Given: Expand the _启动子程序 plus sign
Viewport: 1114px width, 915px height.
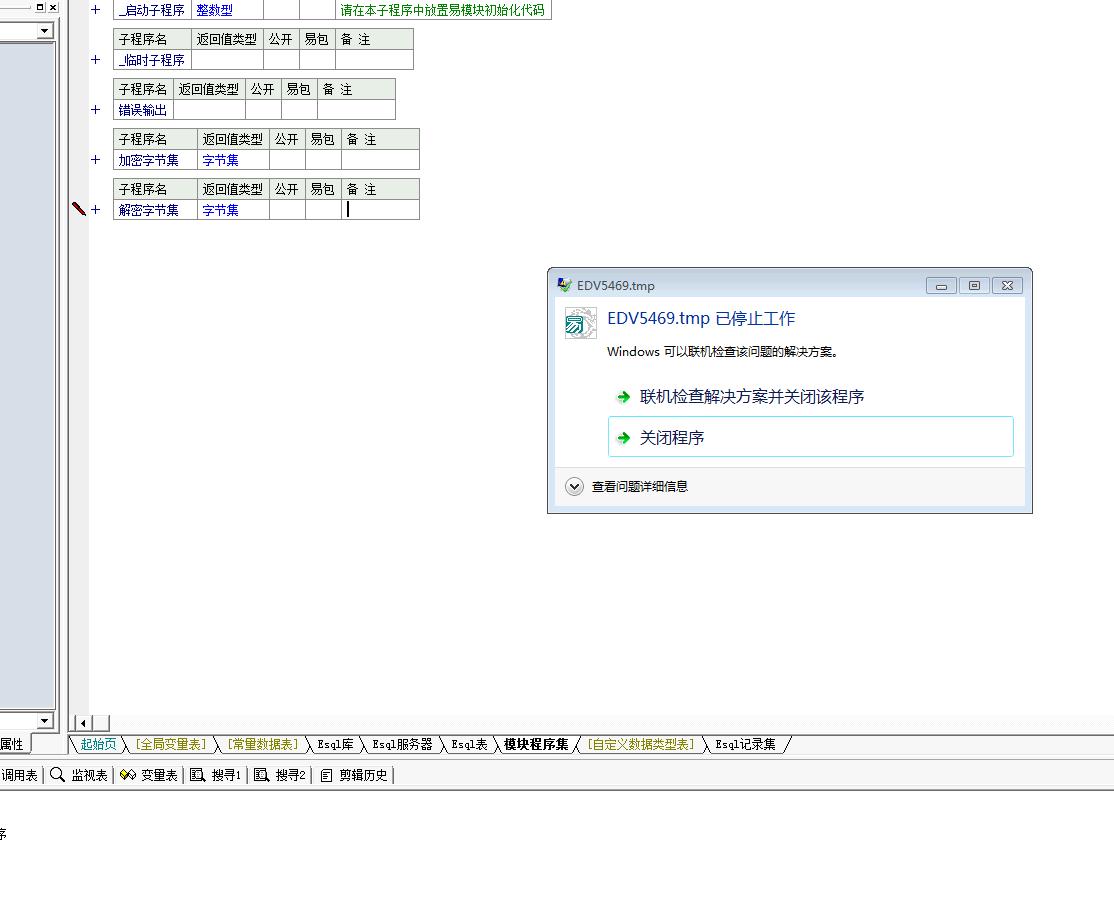Looking at the screenshot, I should point(95,10).
